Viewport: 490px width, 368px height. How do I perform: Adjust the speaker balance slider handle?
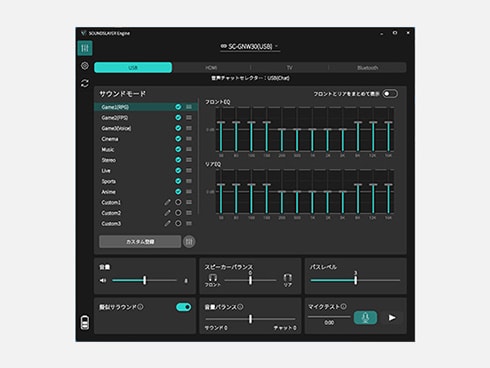coord(250,280)
